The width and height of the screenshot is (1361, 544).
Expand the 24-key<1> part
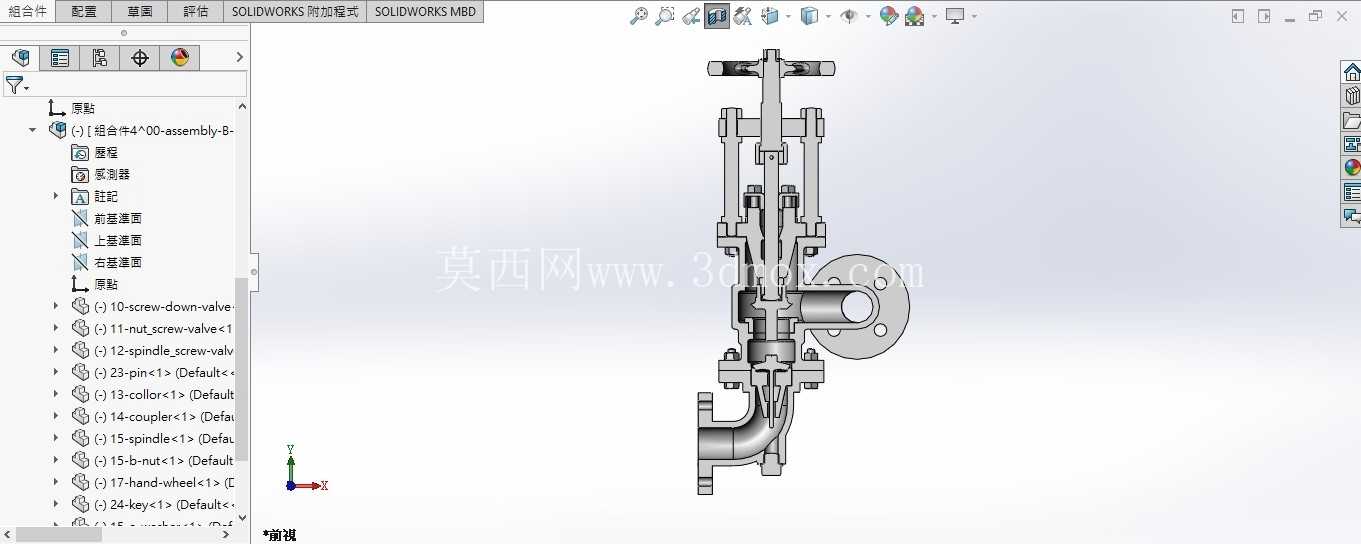click(x=56, y=504)
